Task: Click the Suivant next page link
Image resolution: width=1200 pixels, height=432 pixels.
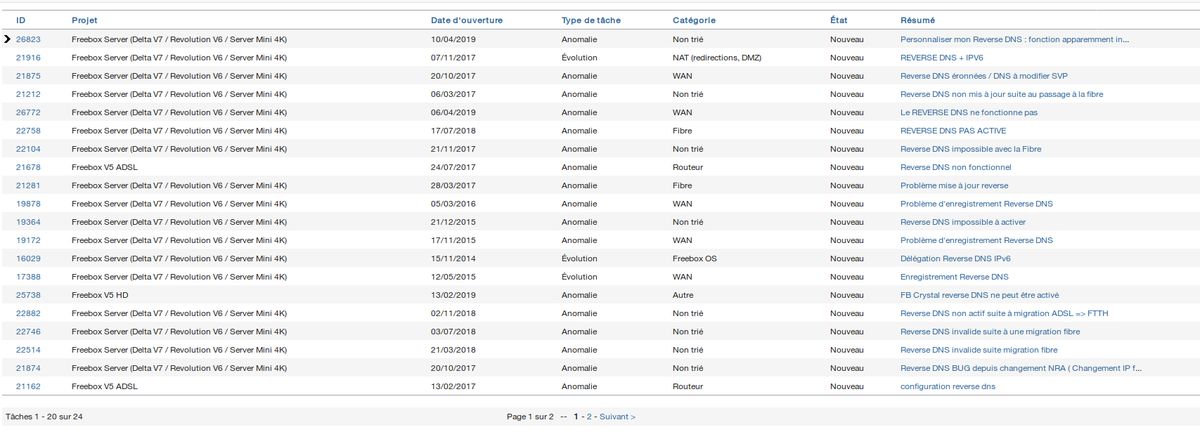Action: (617, 416)
